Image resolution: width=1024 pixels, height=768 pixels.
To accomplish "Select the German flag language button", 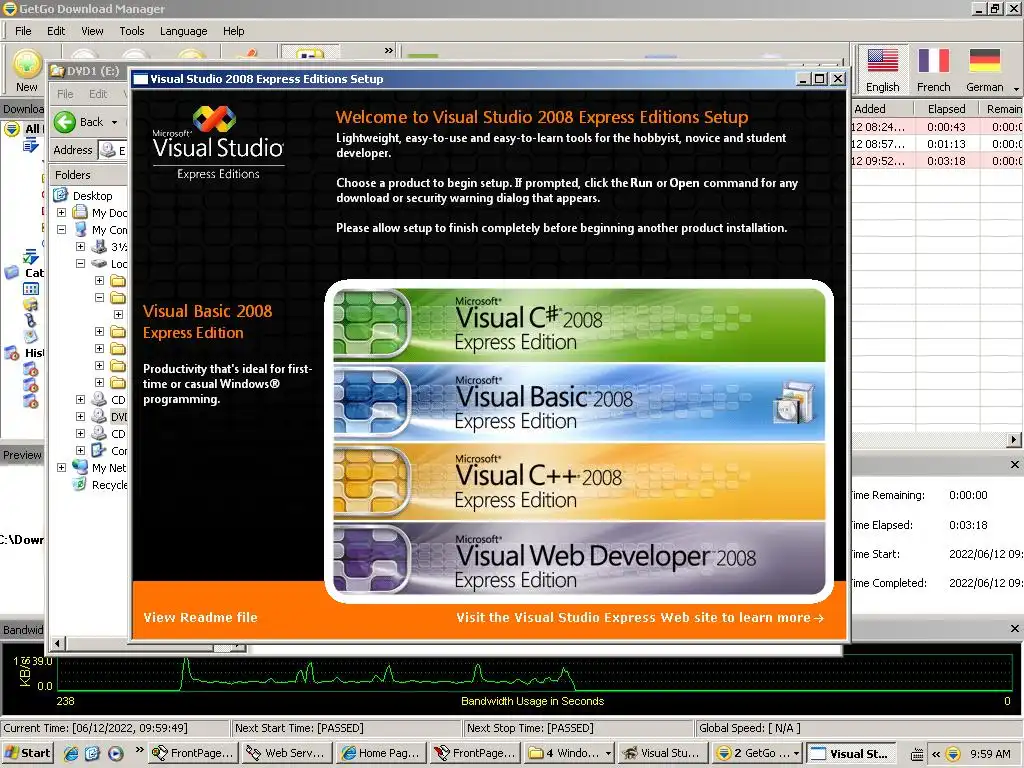I will pos(984,71).
